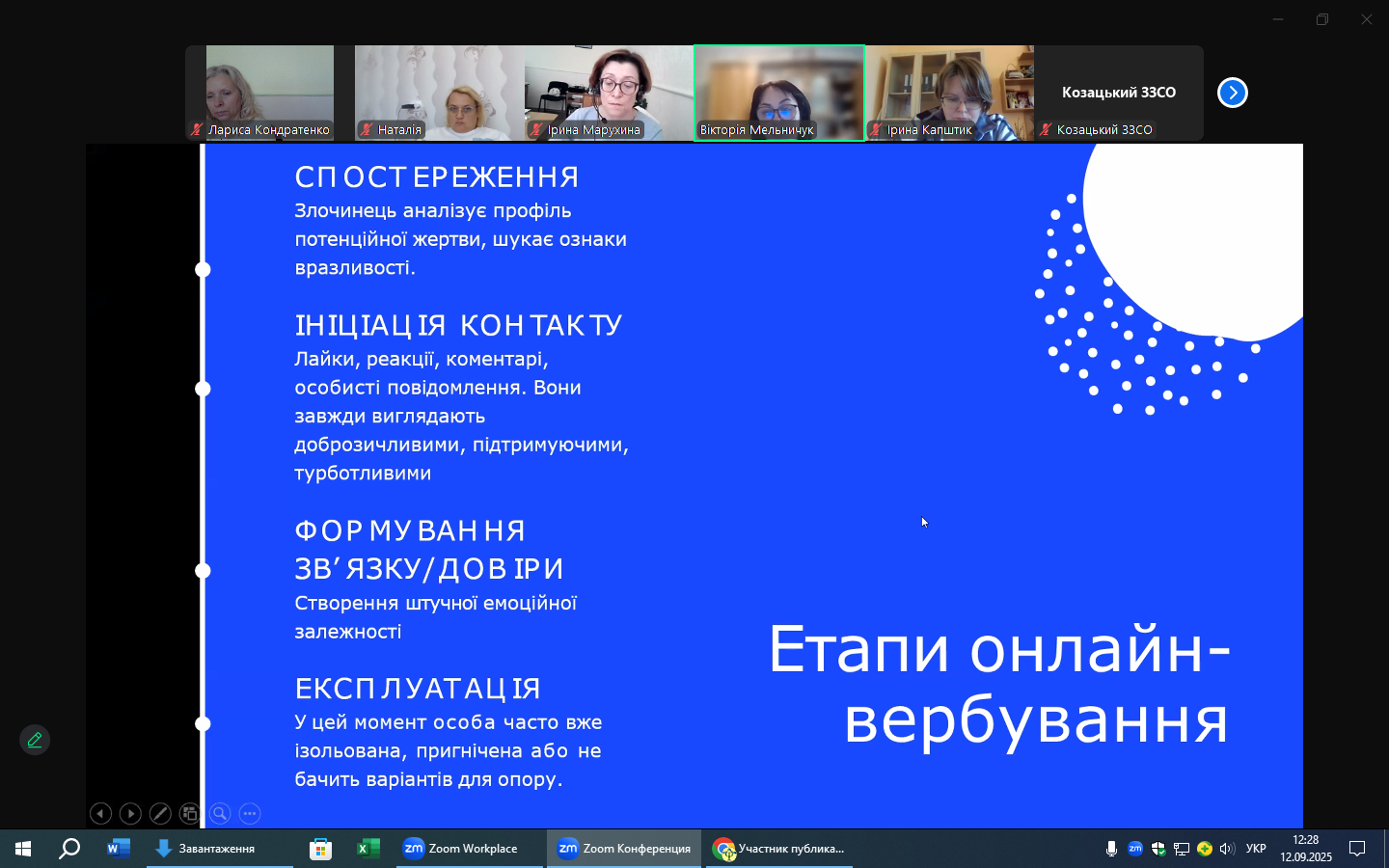Launch Microsoft Store from taskbar
1389x868 pixels.
[x=320, y=849]
